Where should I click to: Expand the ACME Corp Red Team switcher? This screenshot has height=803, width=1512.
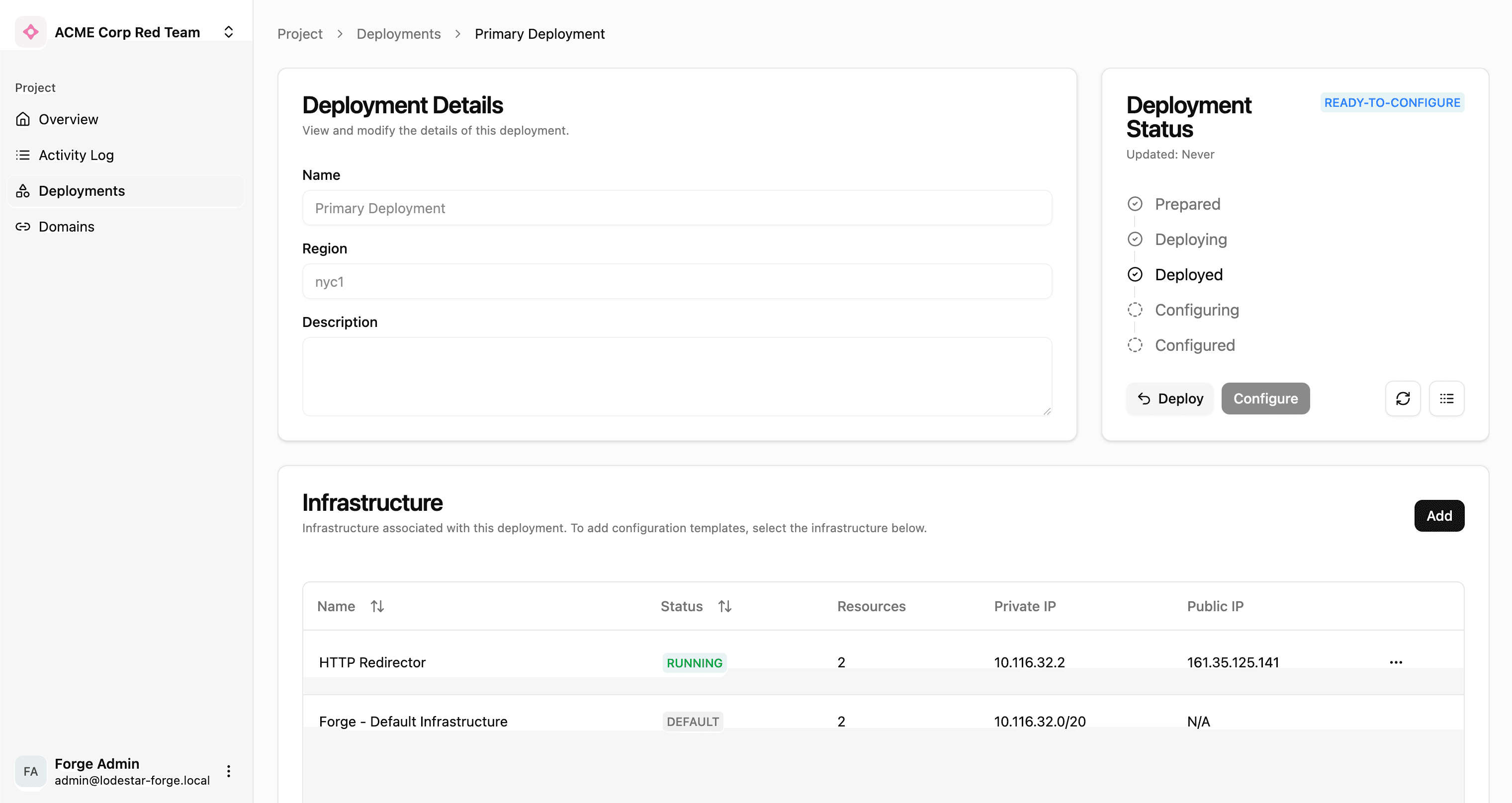coord(228,32)
